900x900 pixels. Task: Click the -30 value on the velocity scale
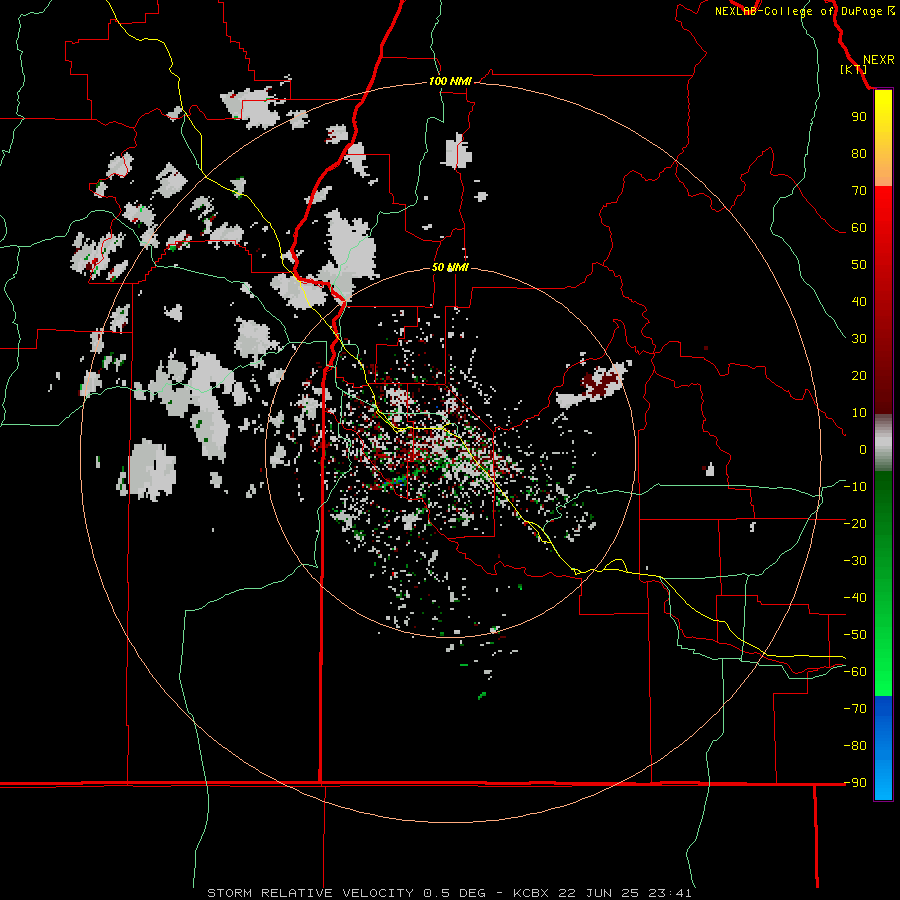[855, 561]
